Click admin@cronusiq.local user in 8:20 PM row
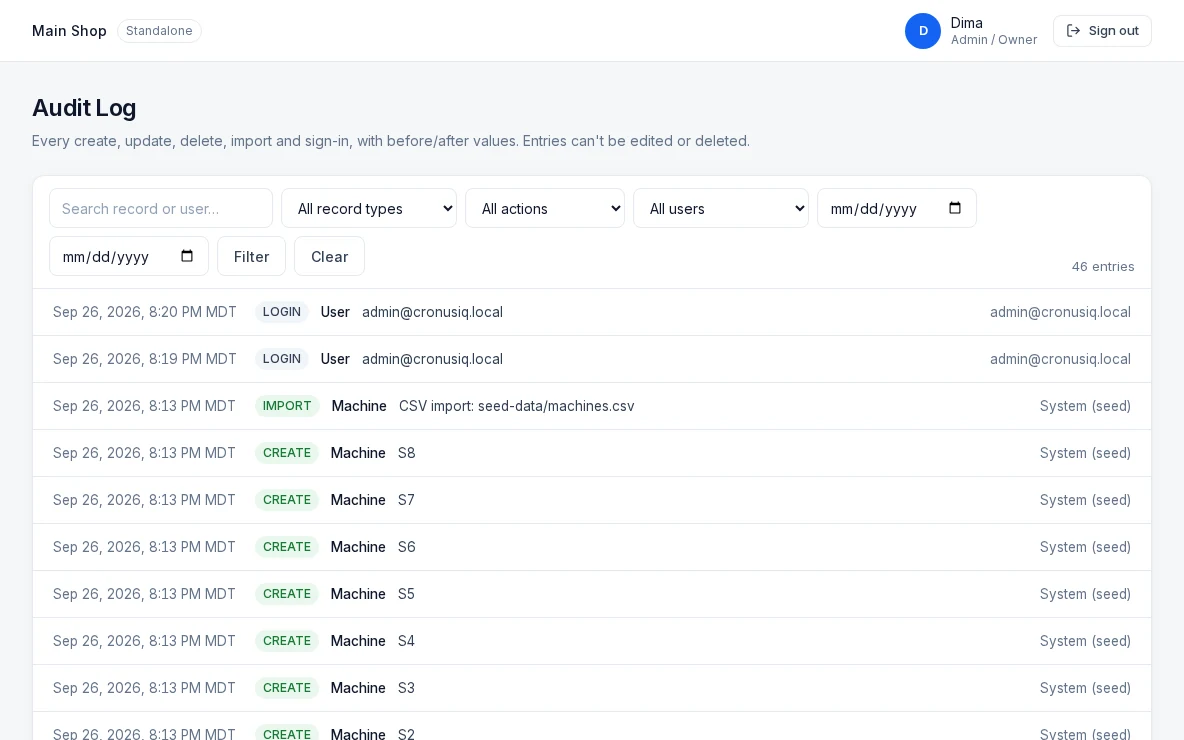 click(x=1060, y=312)
